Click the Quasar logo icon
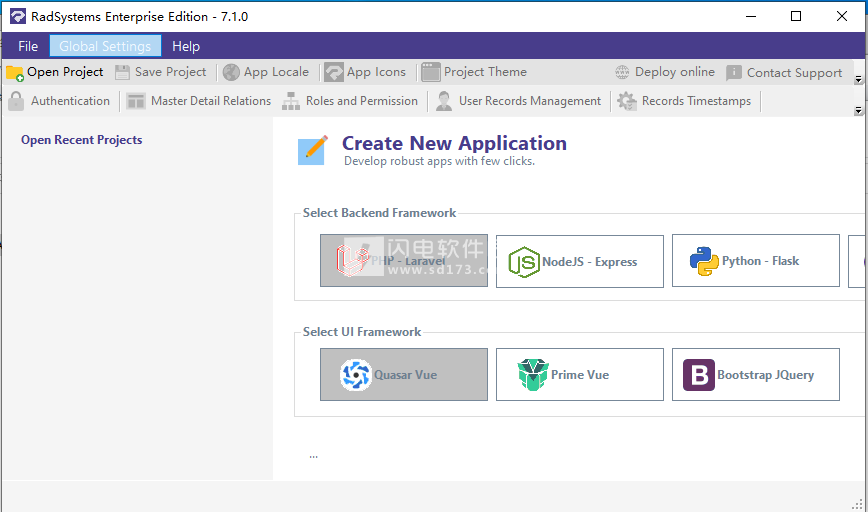This screenshot has width=868, height=512. click(x=355, y=375)
